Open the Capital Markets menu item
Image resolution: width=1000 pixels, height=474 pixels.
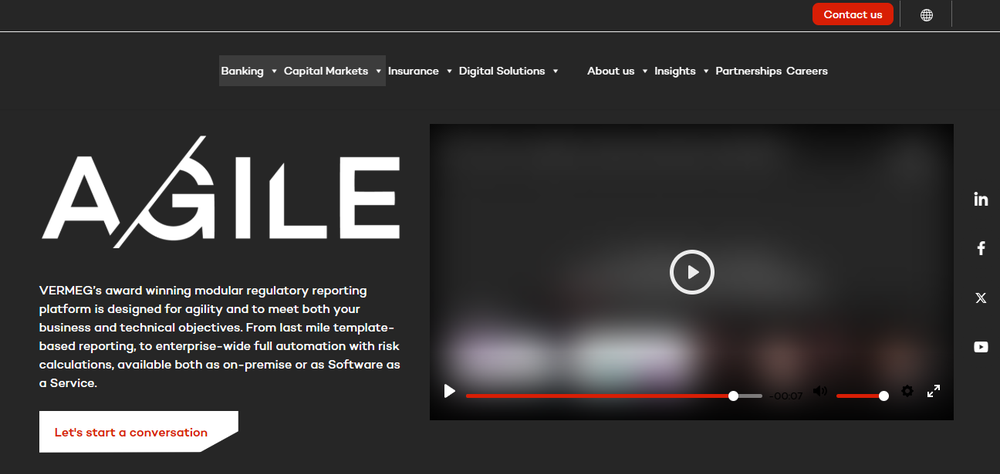coord(326,71)
